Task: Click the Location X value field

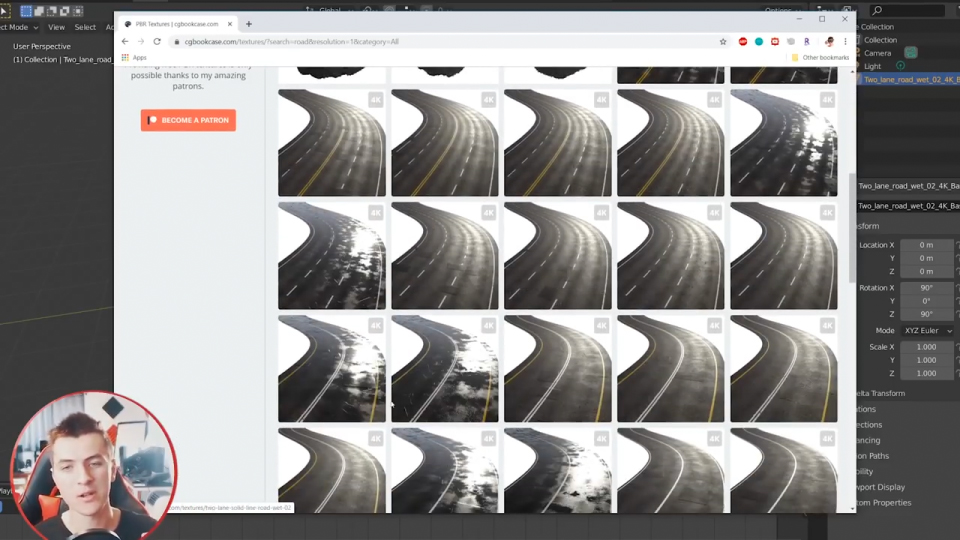Action: [926, 245]
